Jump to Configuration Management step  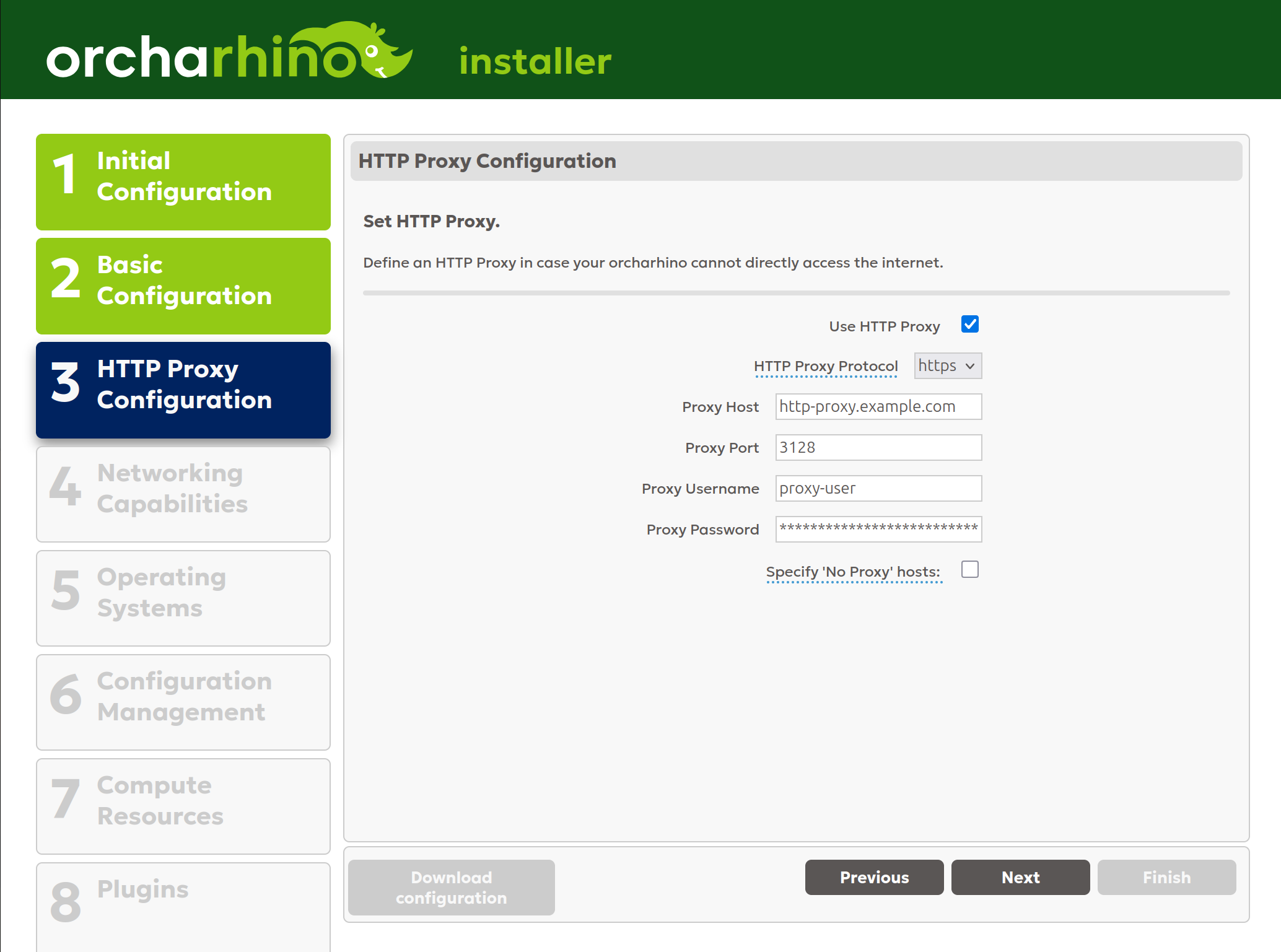pos(183,702)
